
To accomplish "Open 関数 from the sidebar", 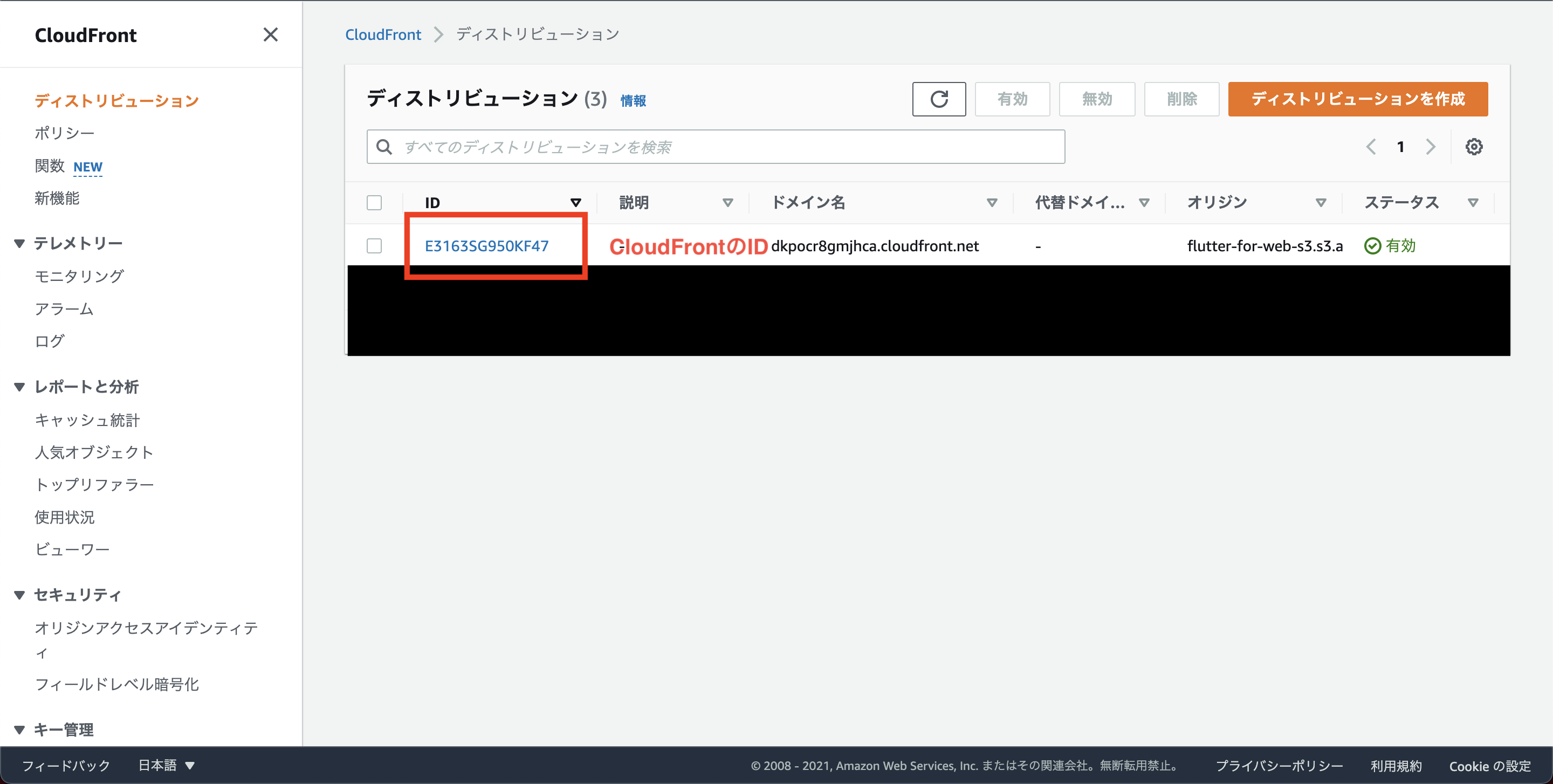I will pyautogui.click(x=49, y=166).
